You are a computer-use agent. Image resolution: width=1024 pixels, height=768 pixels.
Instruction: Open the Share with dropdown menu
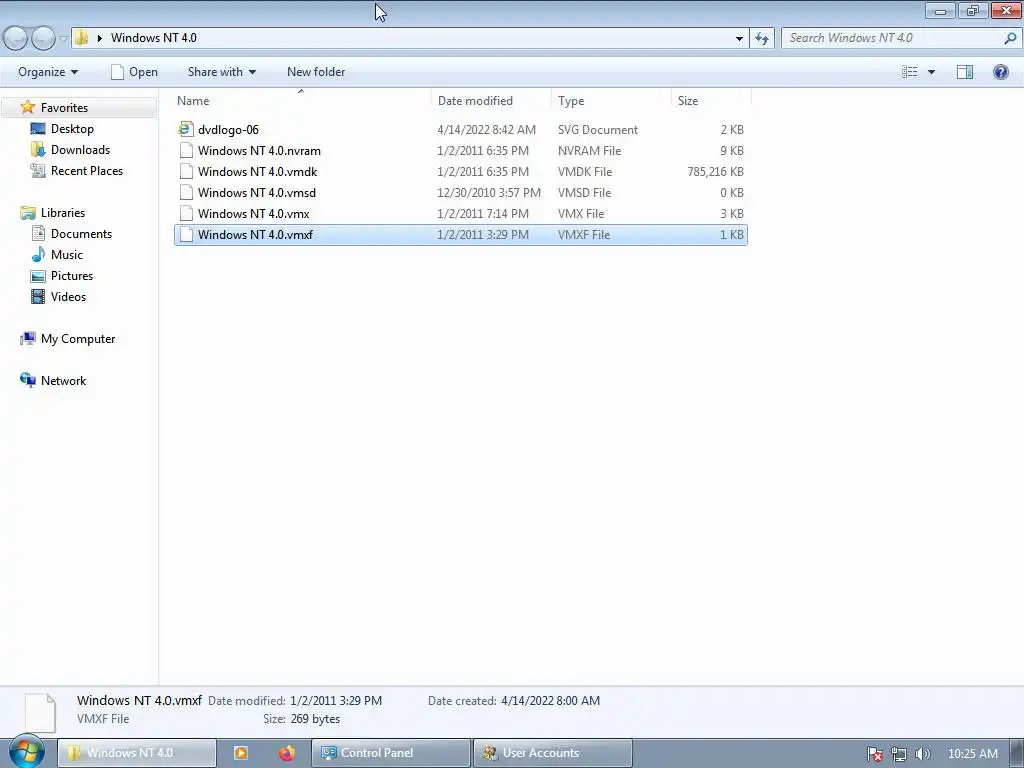[221, 72]
